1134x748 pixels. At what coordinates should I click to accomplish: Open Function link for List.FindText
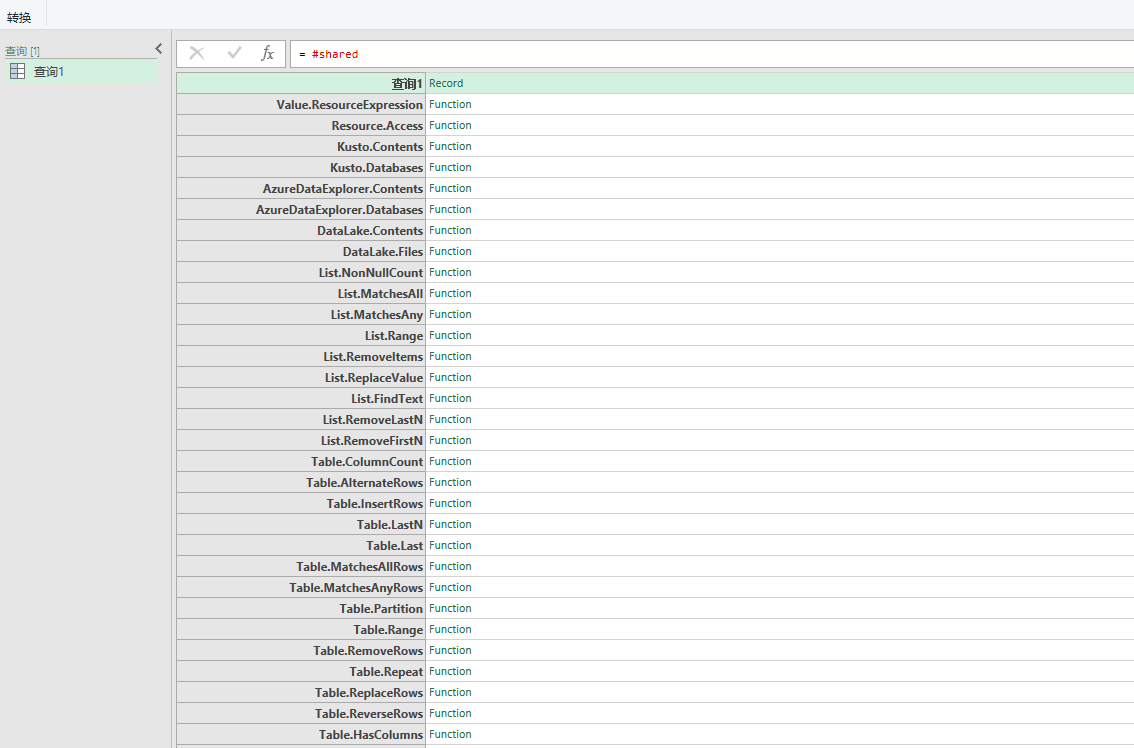coord(450,398)
